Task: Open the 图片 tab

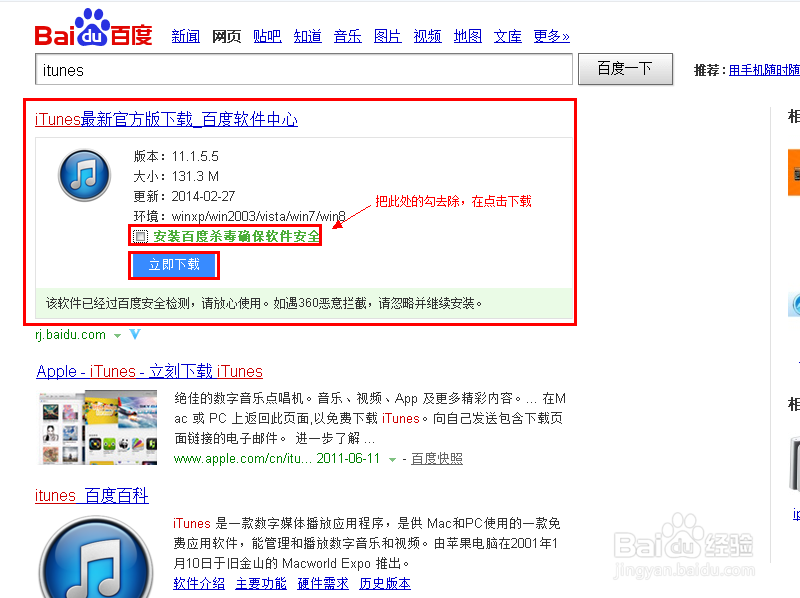Action: [x=388, y=36]
